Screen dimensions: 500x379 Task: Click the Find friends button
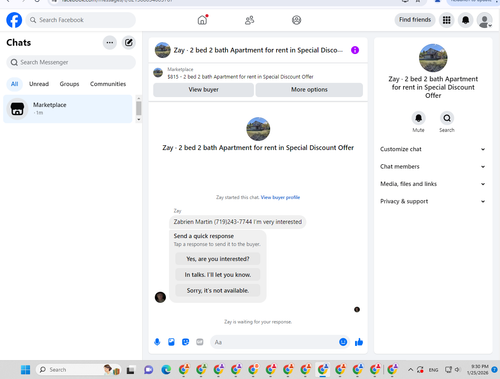pyautogui.click(x=415, y=20)
